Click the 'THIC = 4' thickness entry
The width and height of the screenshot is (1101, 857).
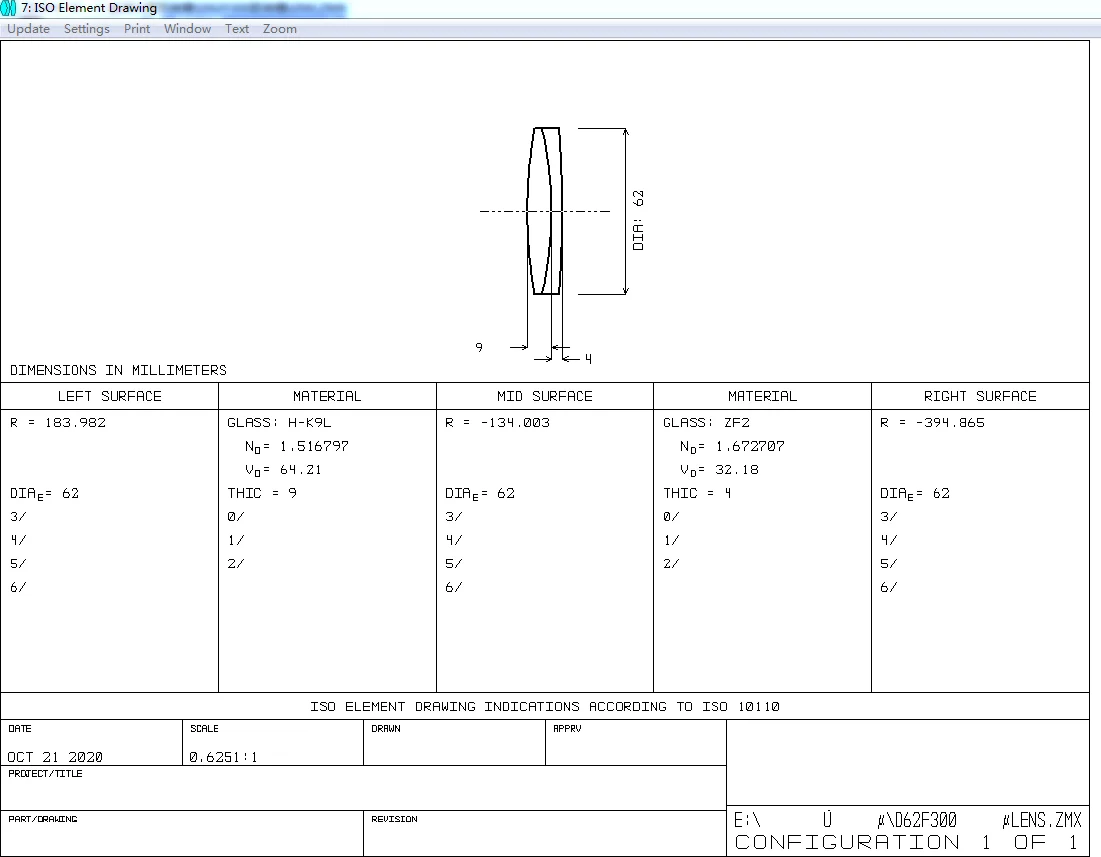pyautogui.click(x=697, y=493)
